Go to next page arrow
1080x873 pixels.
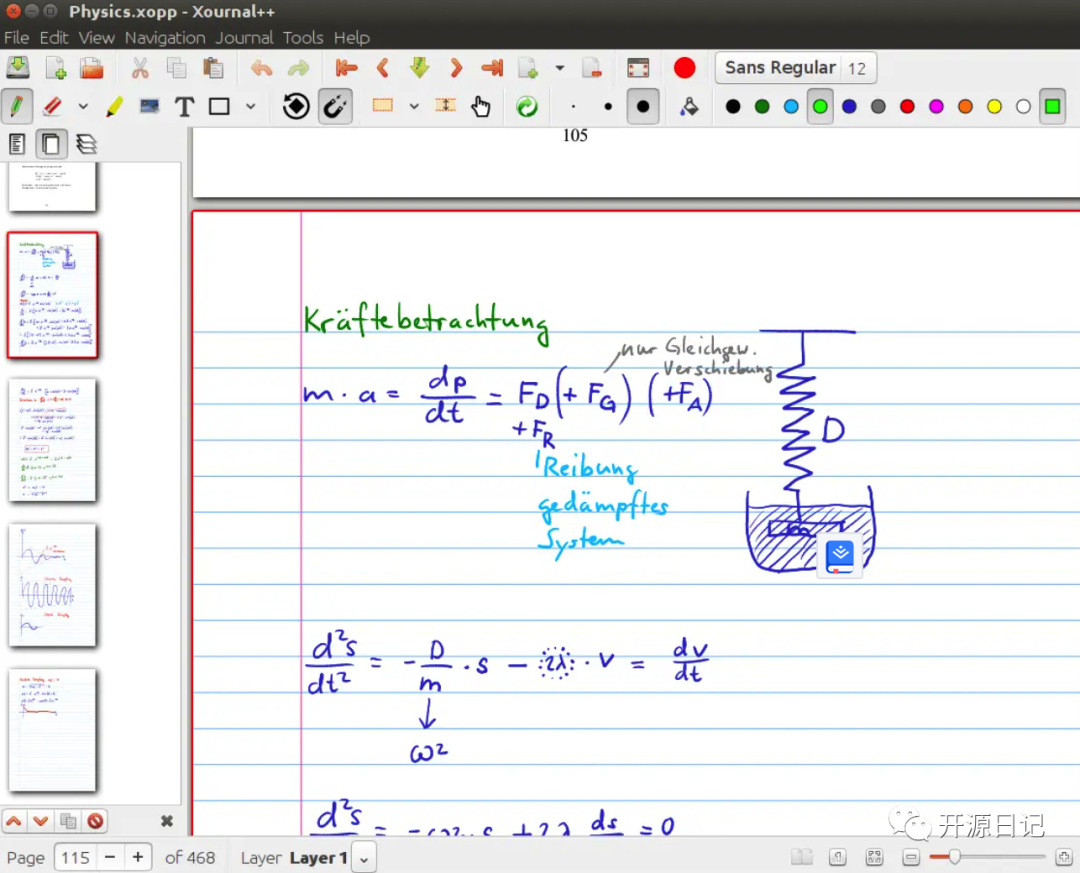pos(455,68)
